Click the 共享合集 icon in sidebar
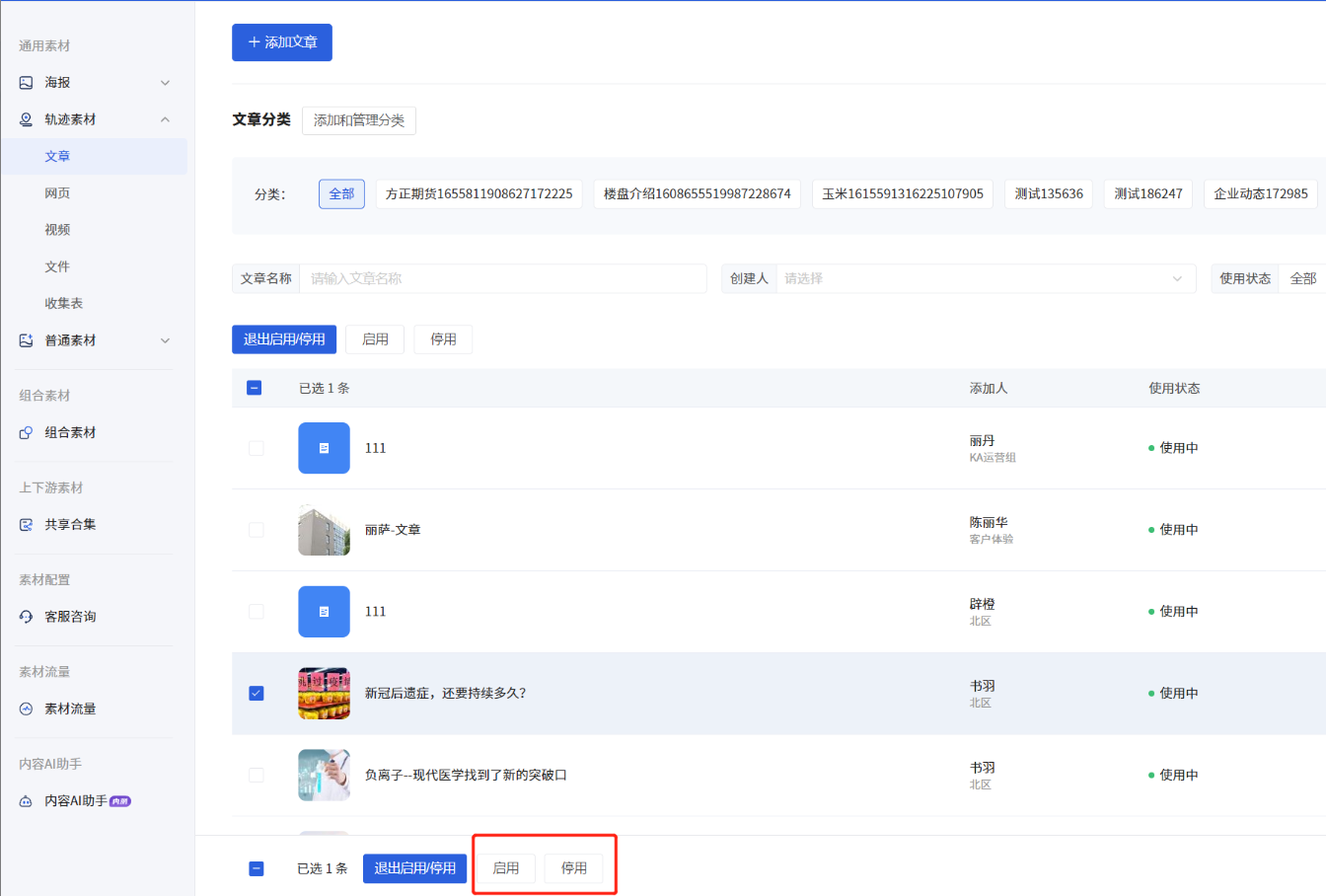Image resolution: width=1326 pixels, height=896 pixels. (x=27, y=524)
